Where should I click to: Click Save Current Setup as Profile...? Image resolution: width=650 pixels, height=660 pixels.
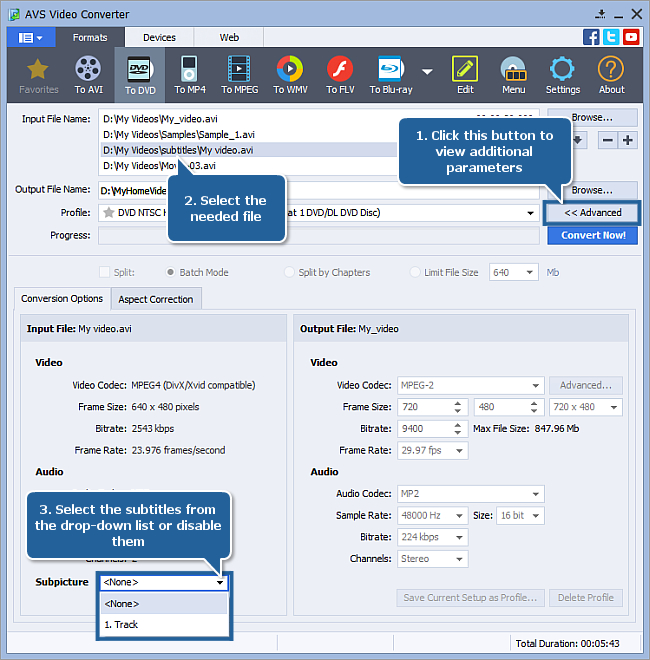pos(470,598)
